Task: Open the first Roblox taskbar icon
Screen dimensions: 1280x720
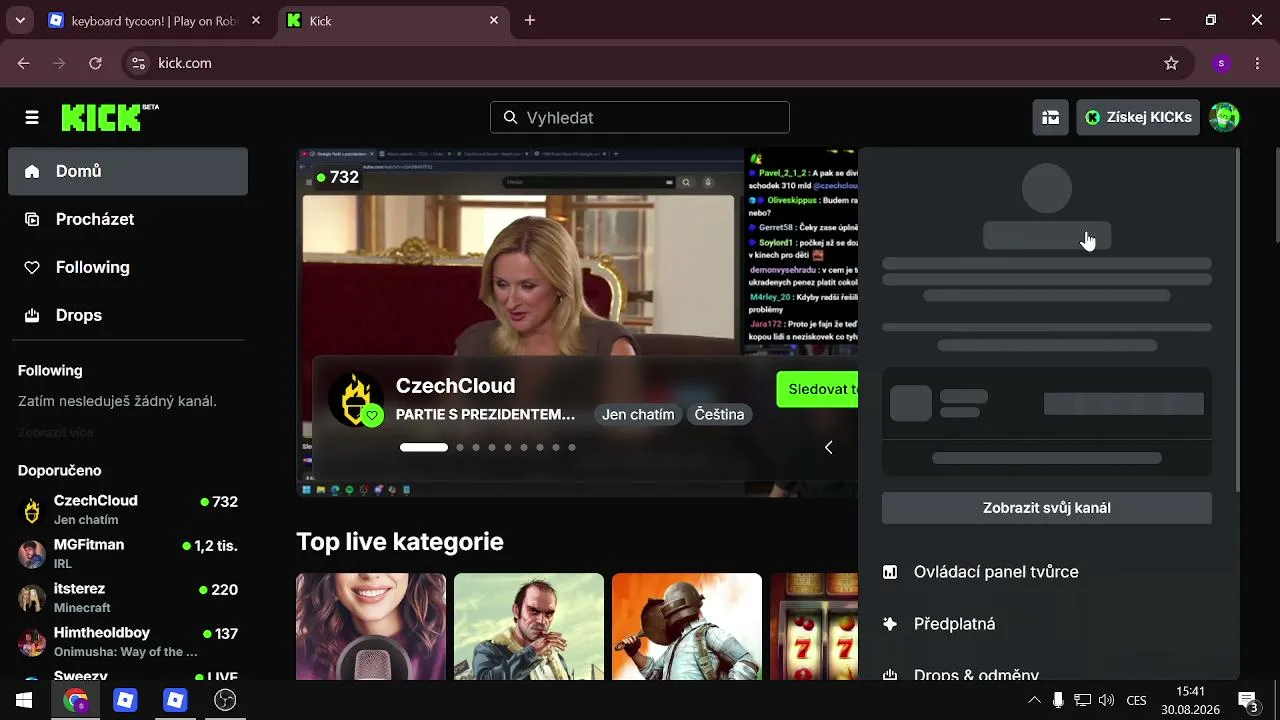Action: click(x=125, y=700)
